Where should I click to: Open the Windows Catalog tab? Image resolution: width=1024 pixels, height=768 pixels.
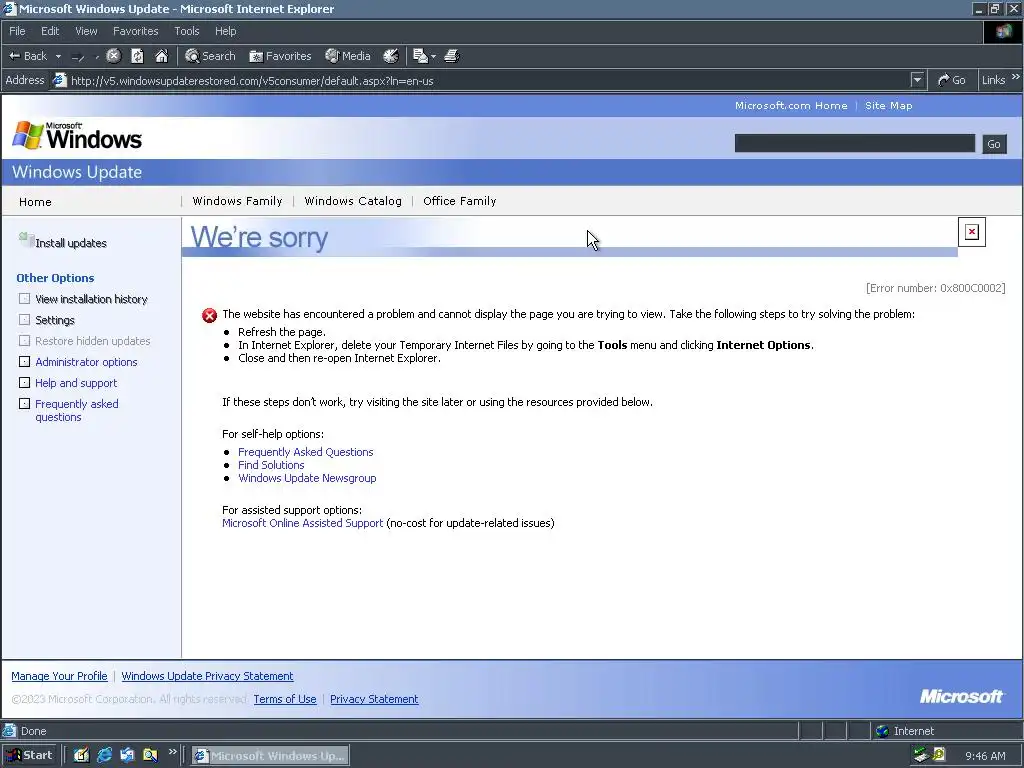[x=353, y=201]
